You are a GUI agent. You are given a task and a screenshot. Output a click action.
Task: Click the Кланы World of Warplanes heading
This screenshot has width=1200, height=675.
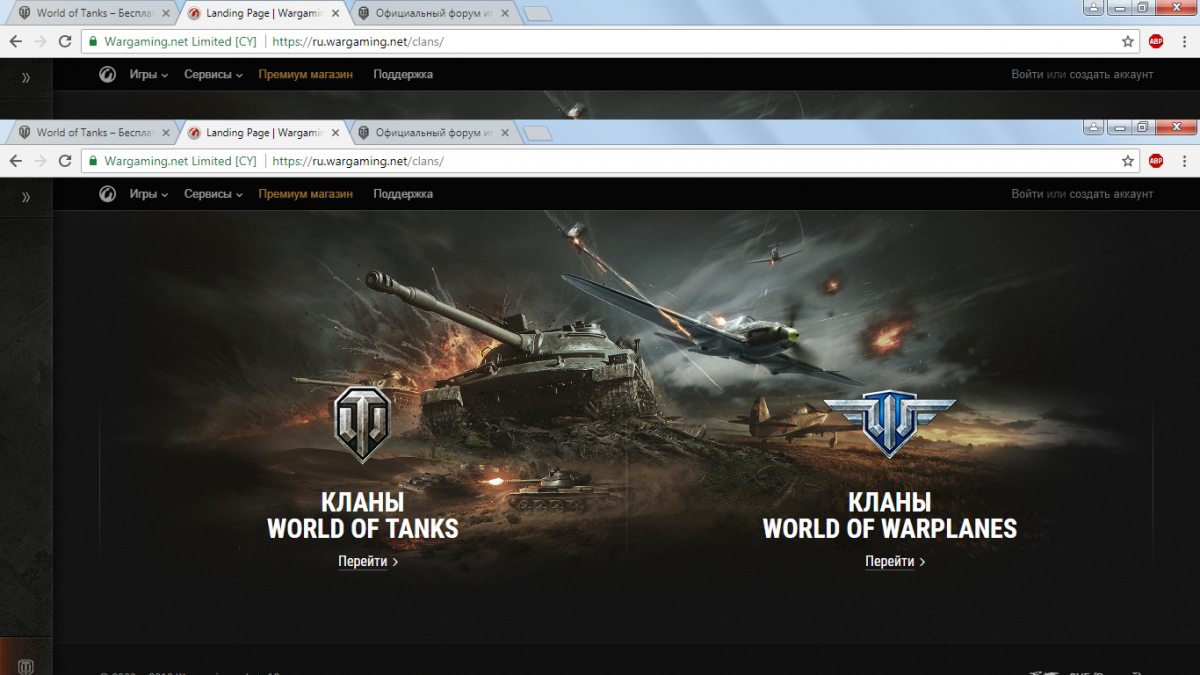(889, 515)
